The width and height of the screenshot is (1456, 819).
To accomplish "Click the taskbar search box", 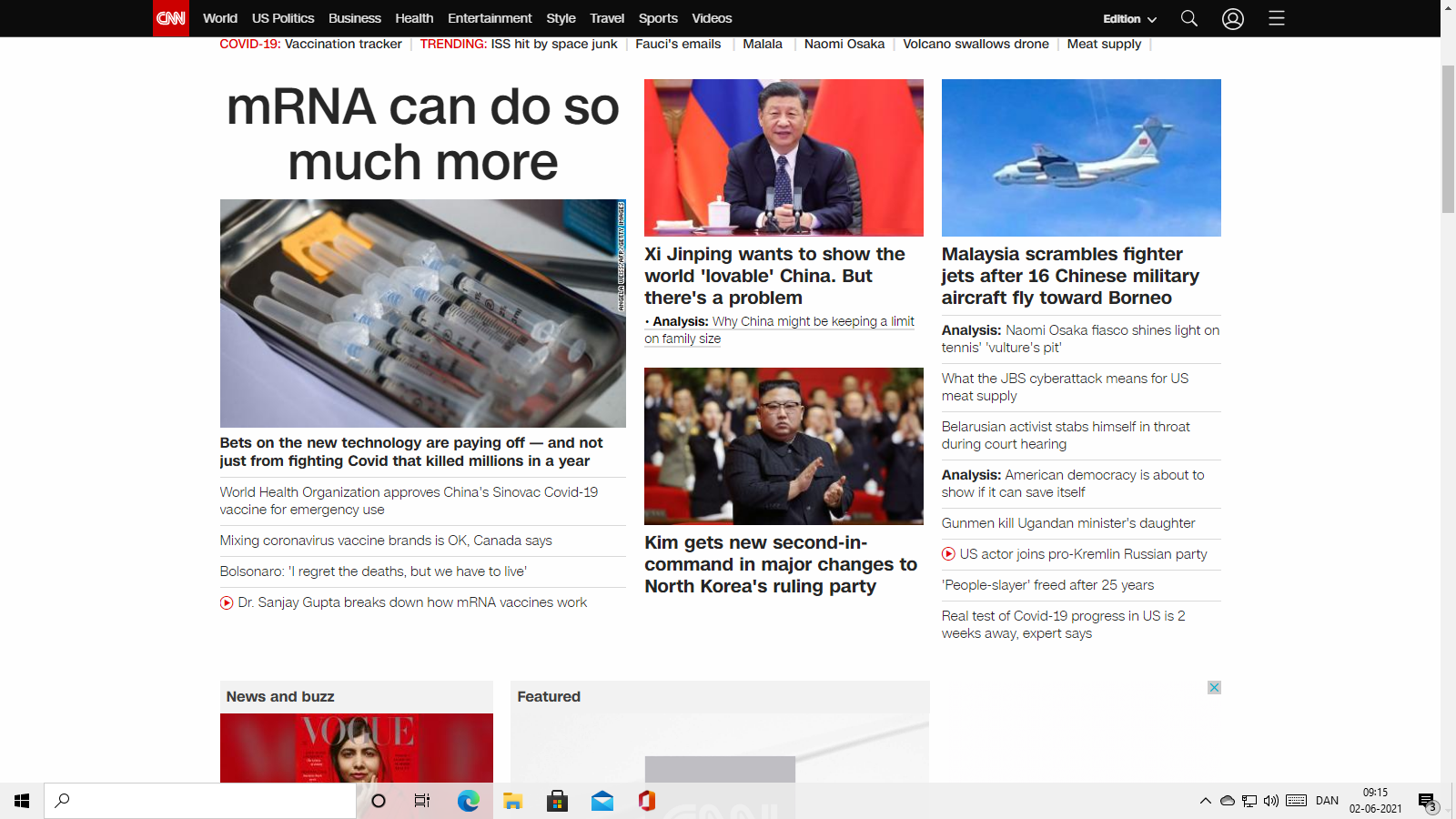I will pyautogui.click(x=200, y=801).
